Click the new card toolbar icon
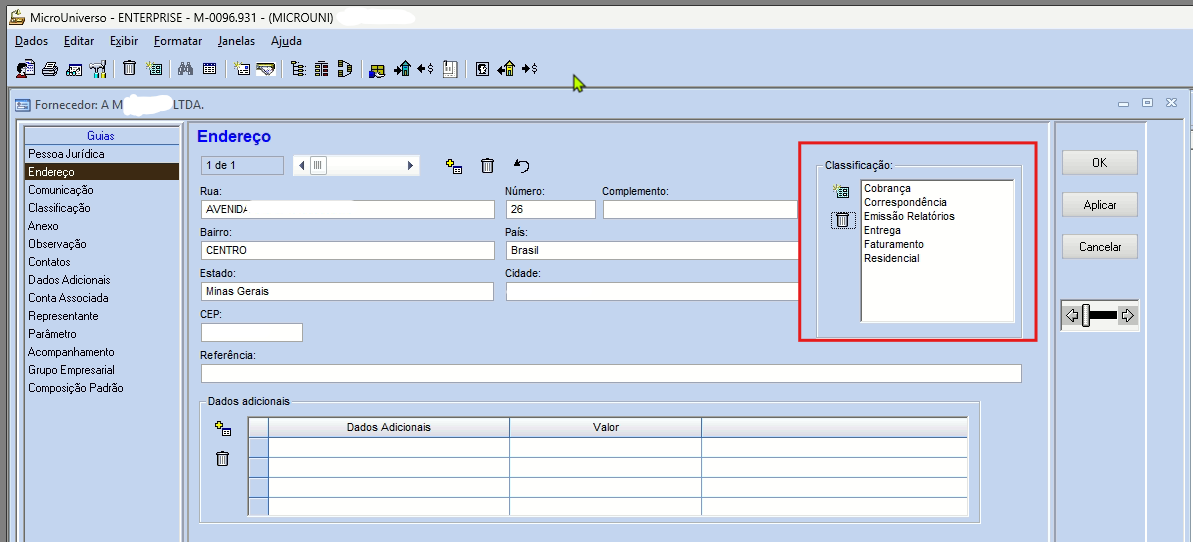Image resolution: width=1193 pixels, height=542 pixels. pyautogui.click(x=242, y=69)
